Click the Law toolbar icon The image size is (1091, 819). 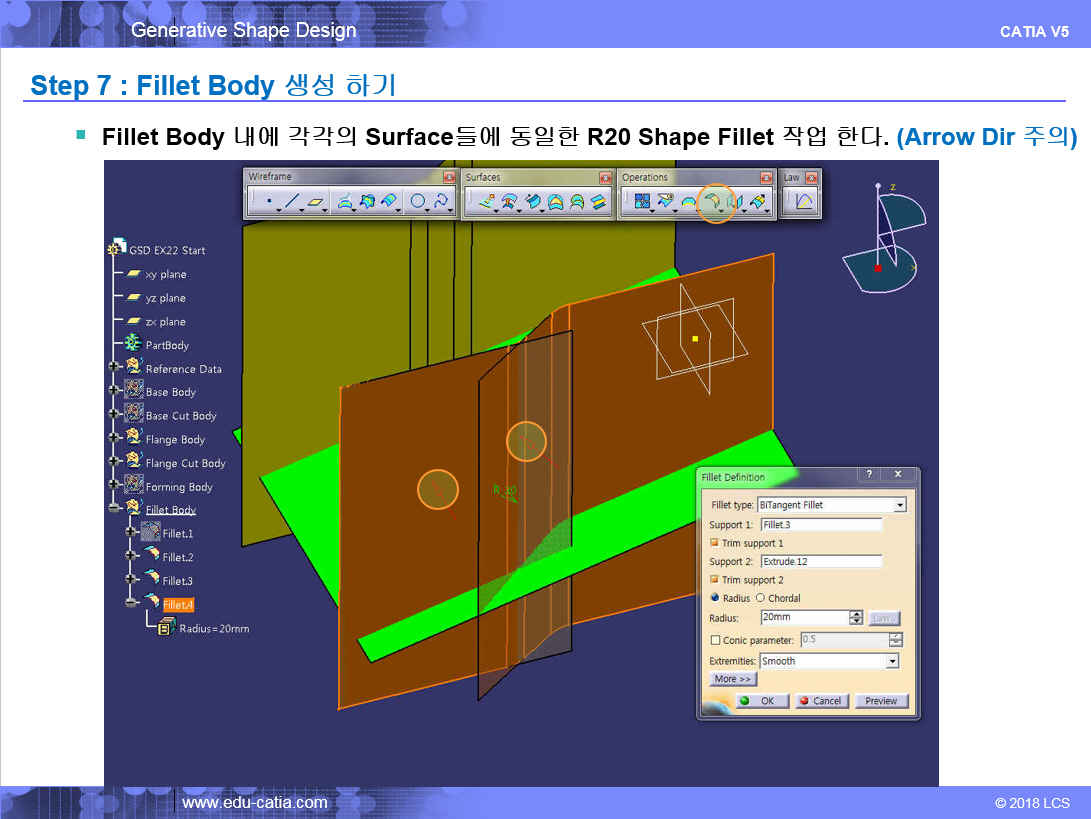[x=804, y=202]
